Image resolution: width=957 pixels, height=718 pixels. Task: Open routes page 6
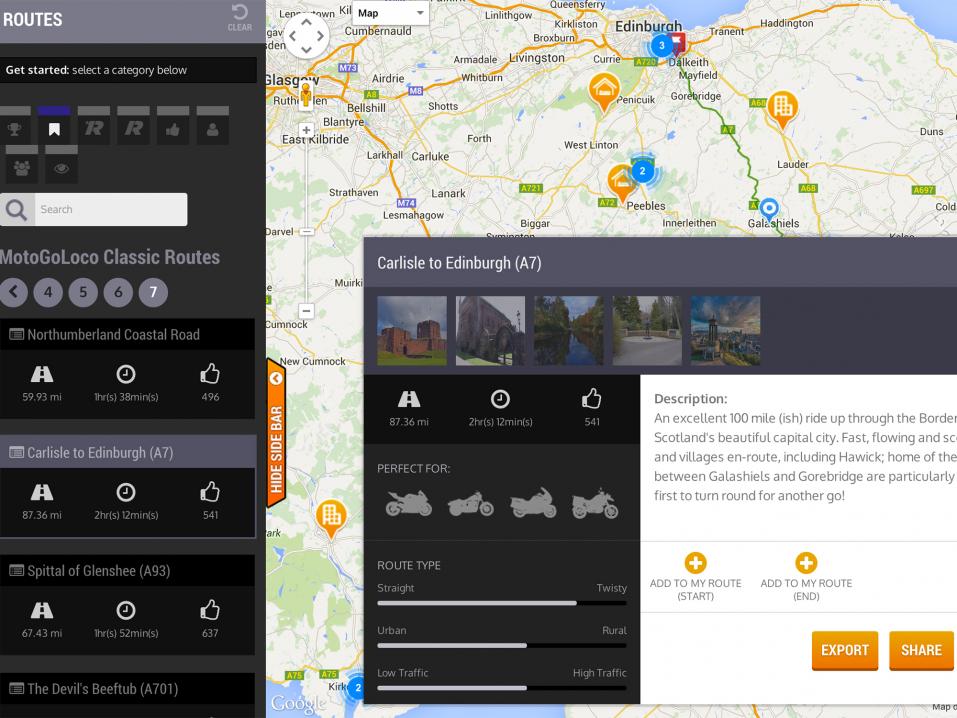(118, 292)
